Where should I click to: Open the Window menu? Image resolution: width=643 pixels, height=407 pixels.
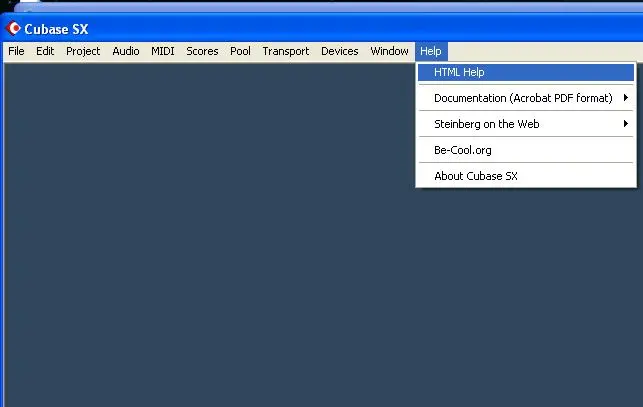point(389,51)
